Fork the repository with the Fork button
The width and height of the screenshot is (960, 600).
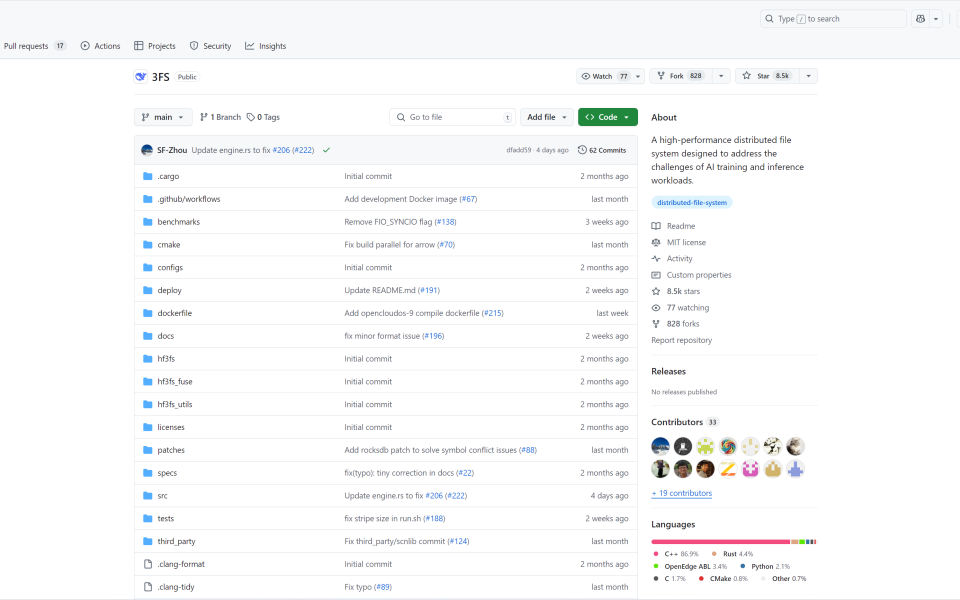[680, 76]
